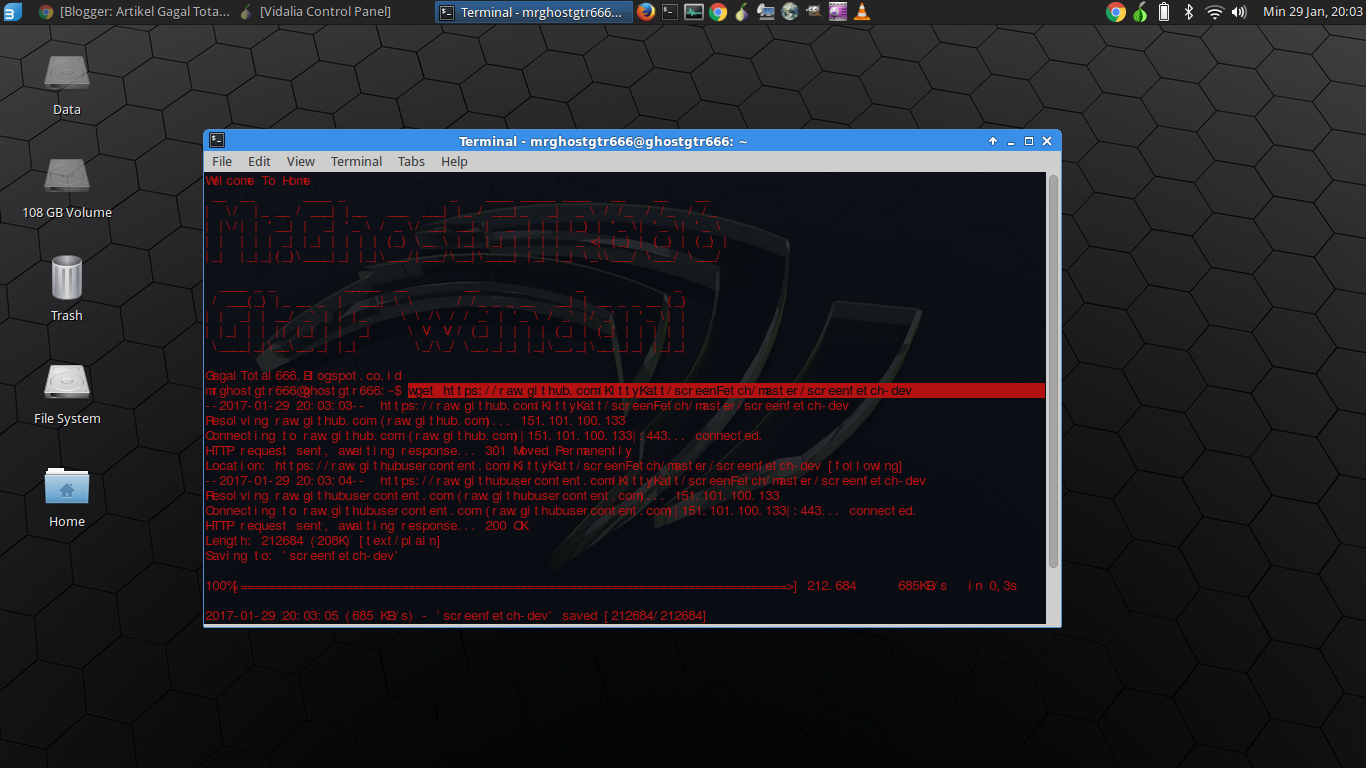Toggle Wi-Fi from the system tray
The height and width of the screenshot is (768, 1366).
(x=1213, y=12)
